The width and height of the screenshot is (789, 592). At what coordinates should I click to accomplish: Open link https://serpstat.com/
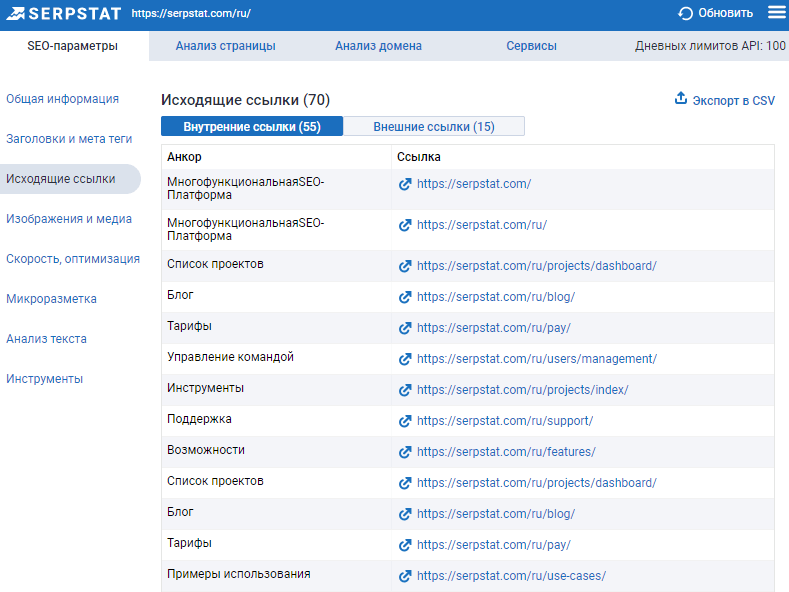(x=474, y=184)
